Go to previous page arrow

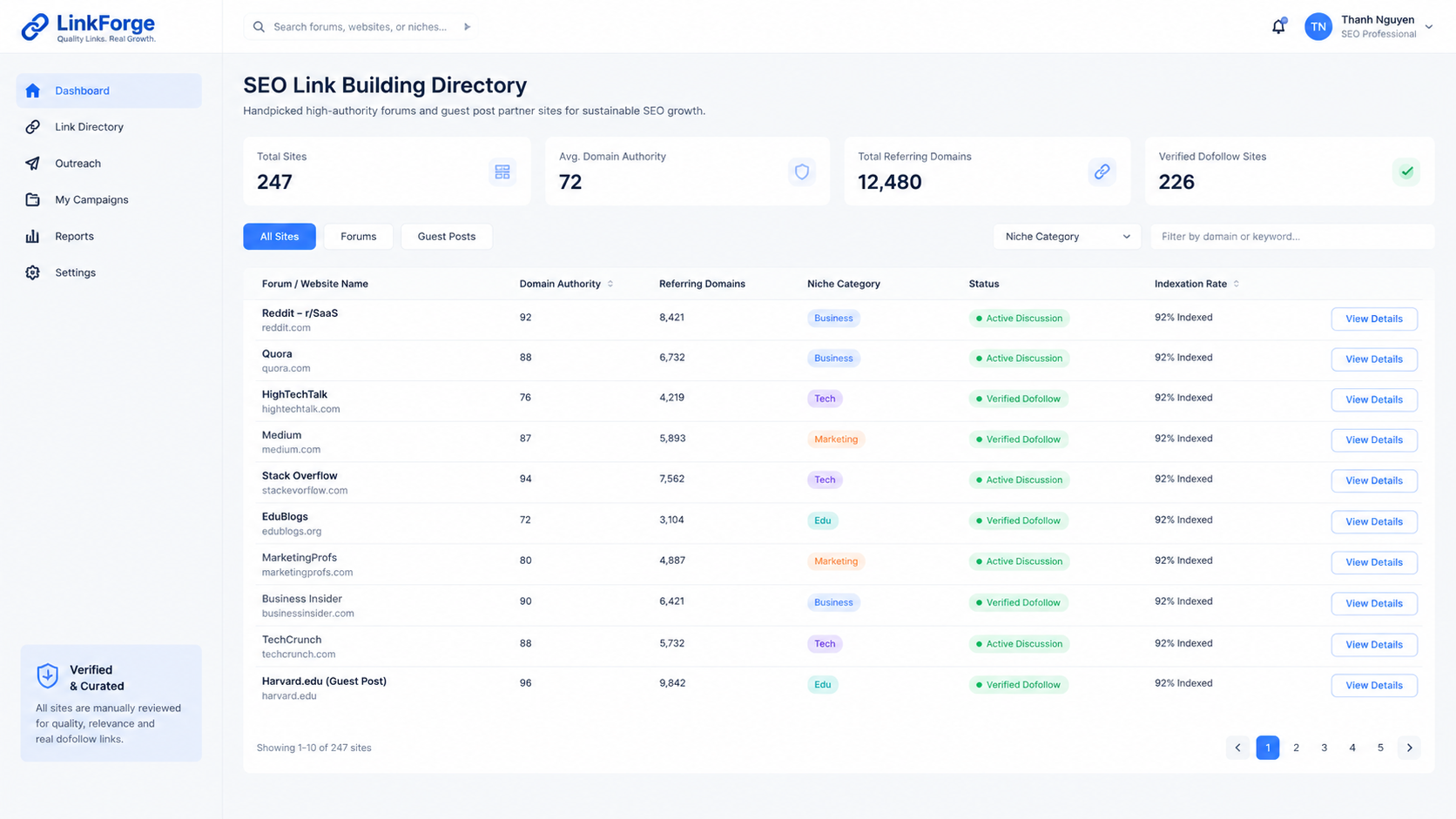[1237, 748]
